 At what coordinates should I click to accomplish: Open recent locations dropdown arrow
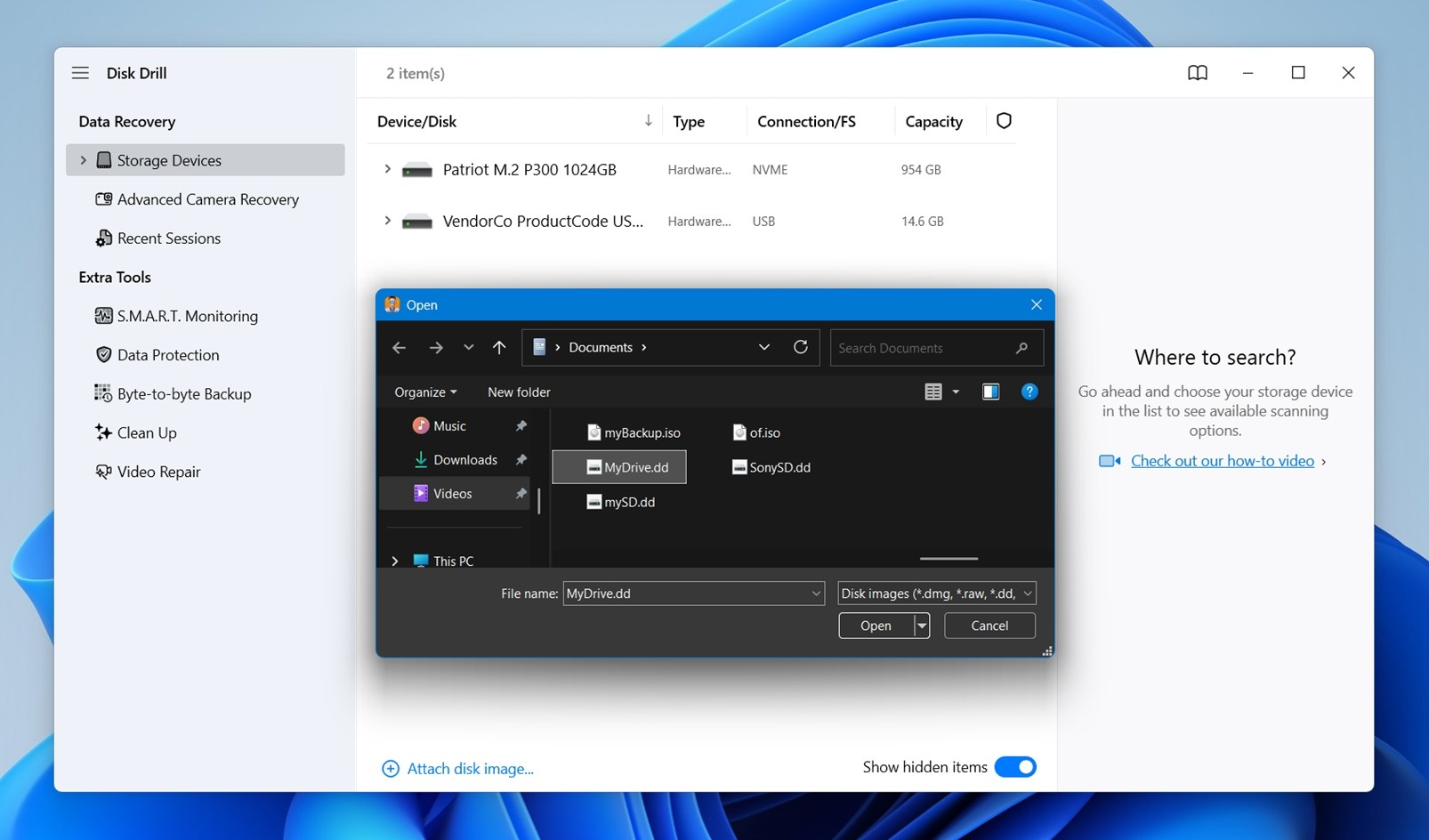click(468, 348)
